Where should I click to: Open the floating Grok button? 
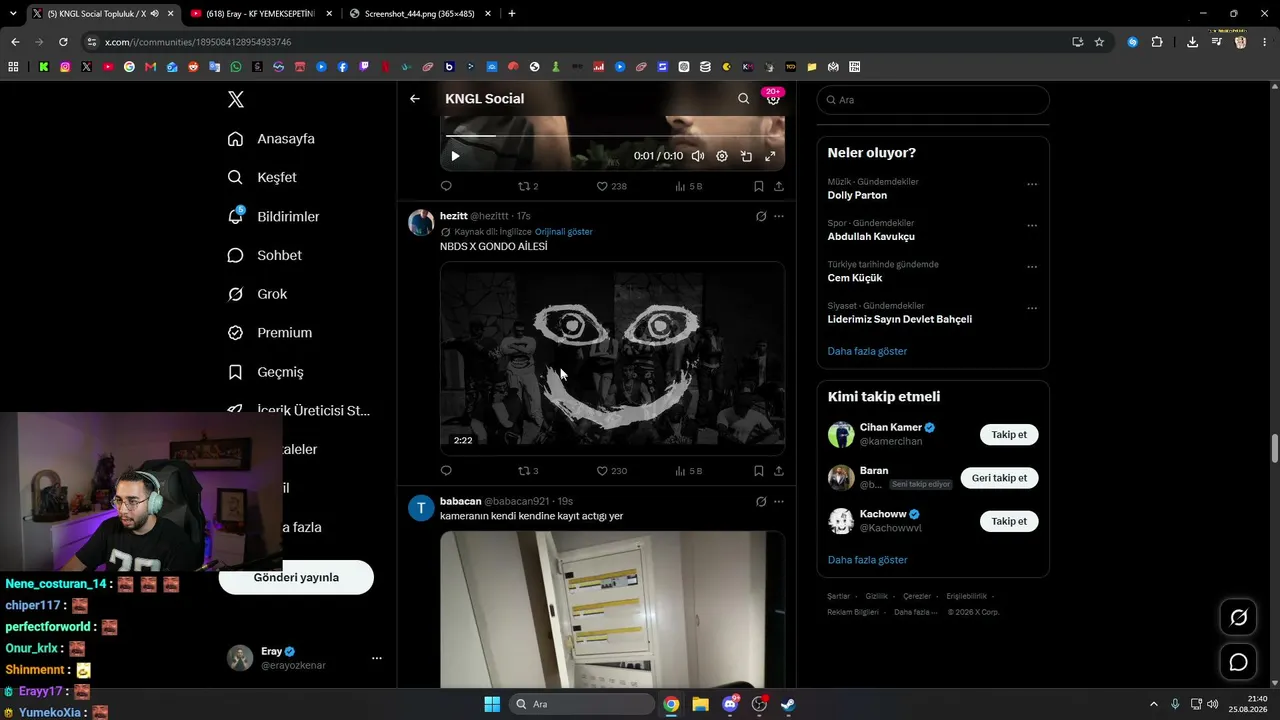pos(1238,618)
